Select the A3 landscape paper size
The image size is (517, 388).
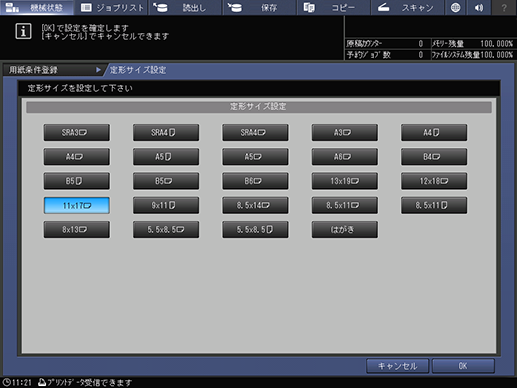(x=345, y=132)
